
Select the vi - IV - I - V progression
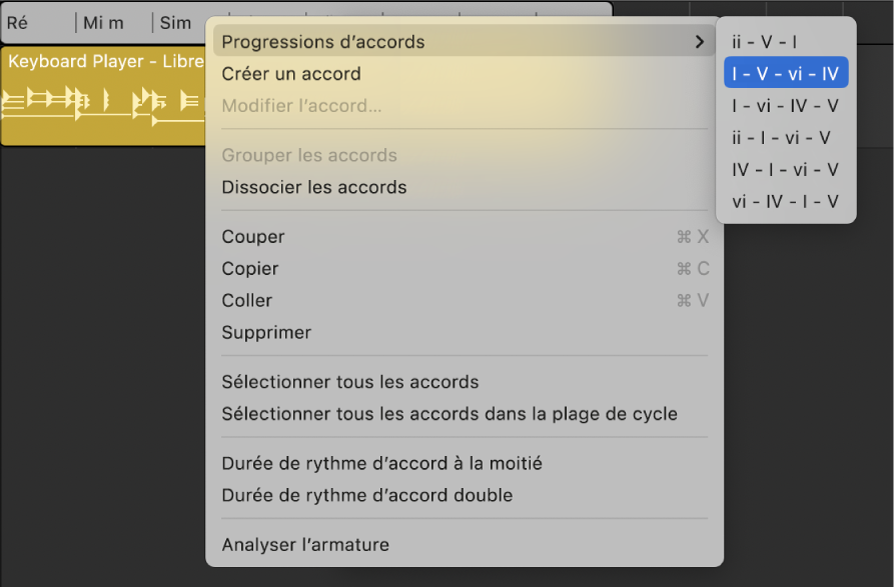click(x=786, y=201)
